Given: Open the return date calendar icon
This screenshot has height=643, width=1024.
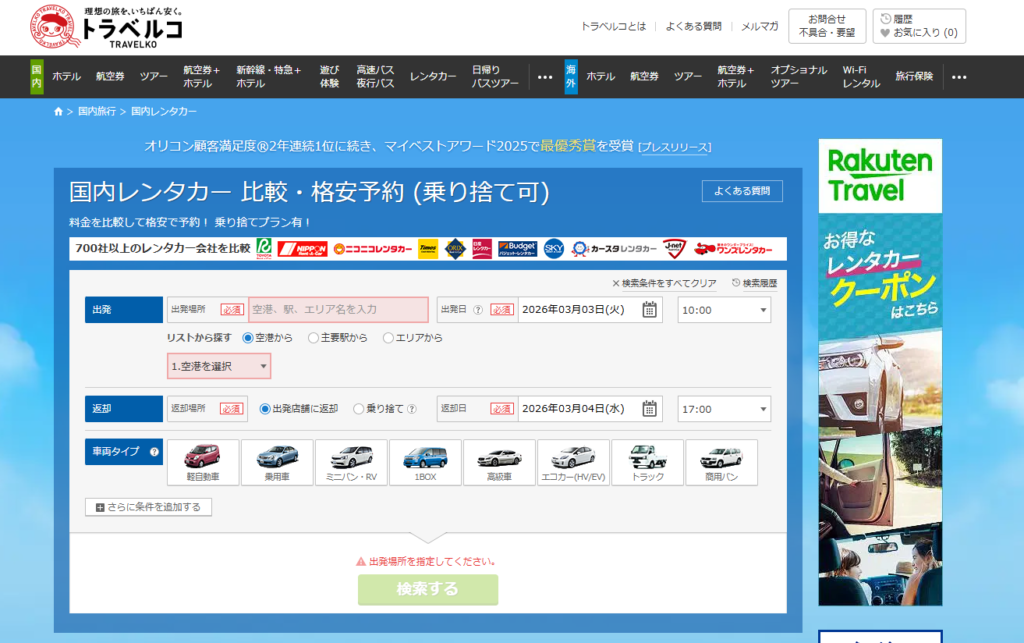Looking at the screenshot, I should pyautogui.click(x=650, y=409).
